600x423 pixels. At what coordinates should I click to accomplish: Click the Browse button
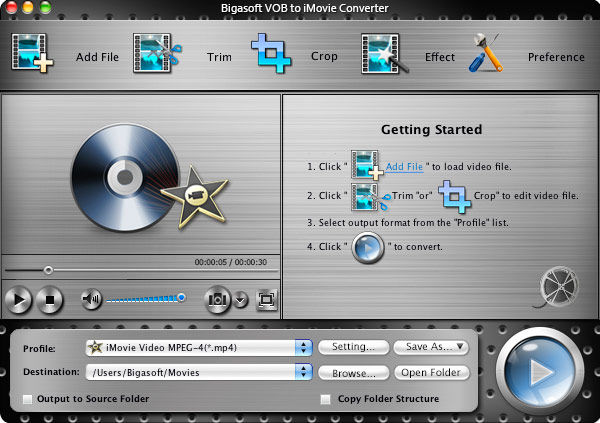[x=353, y=372]
